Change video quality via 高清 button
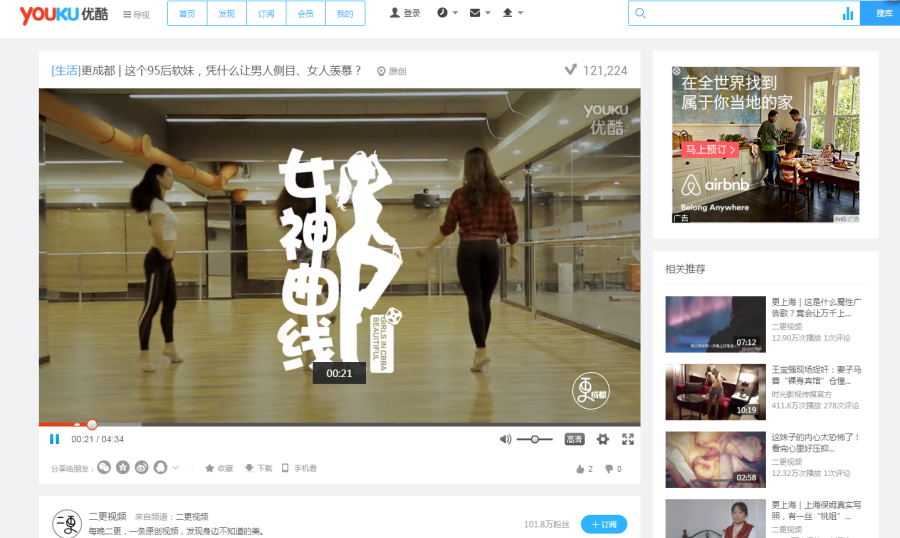900x538 pixels. [574, 439]
